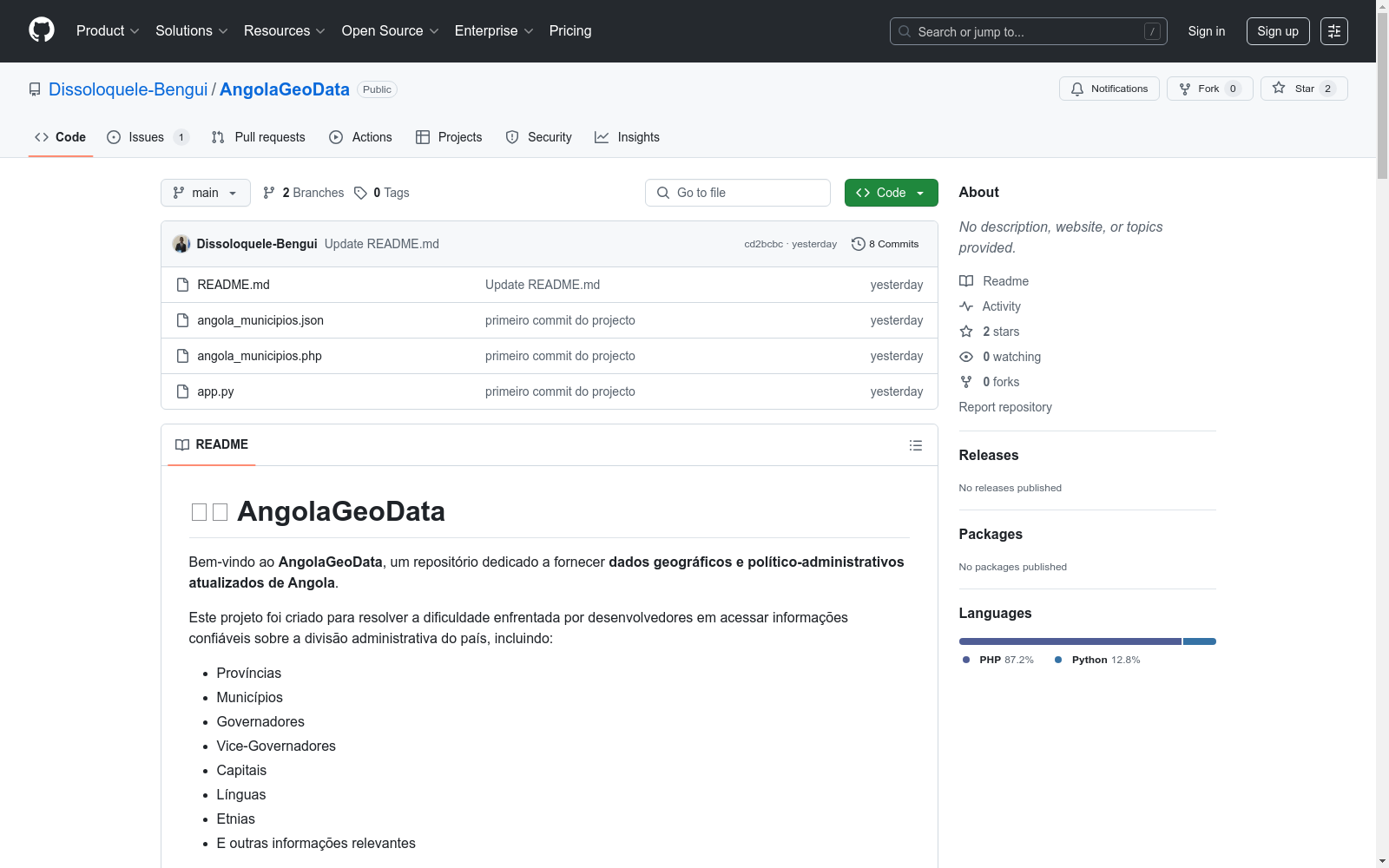Viewport: 1389px width, 868px height.
Task: Click the fork icon beside 0 forks
Action: pos(966,382)
